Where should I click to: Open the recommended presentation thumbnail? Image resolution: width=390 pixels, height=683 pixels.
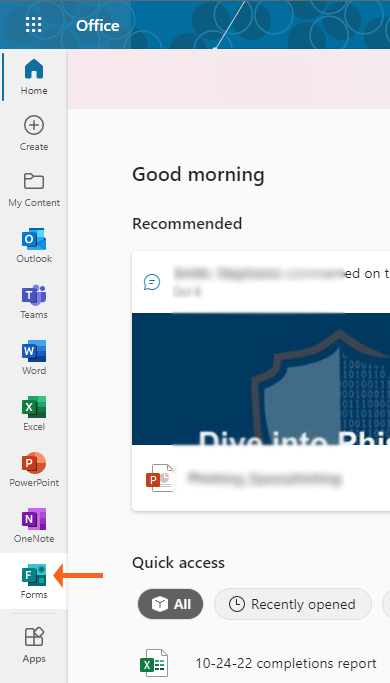pos(261,379)
